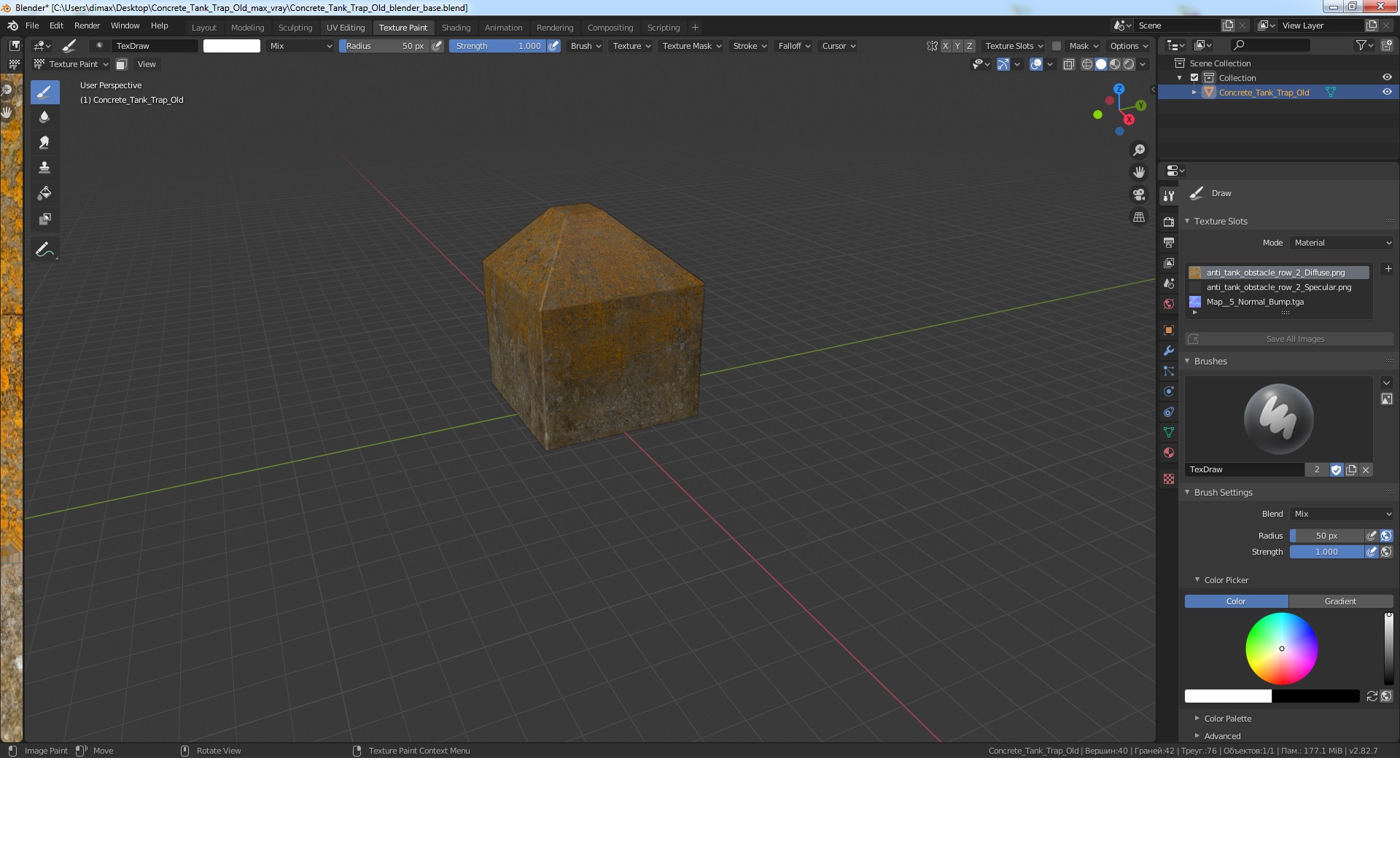Open the Render menu

pyautogui.click(x=87, y=26)
